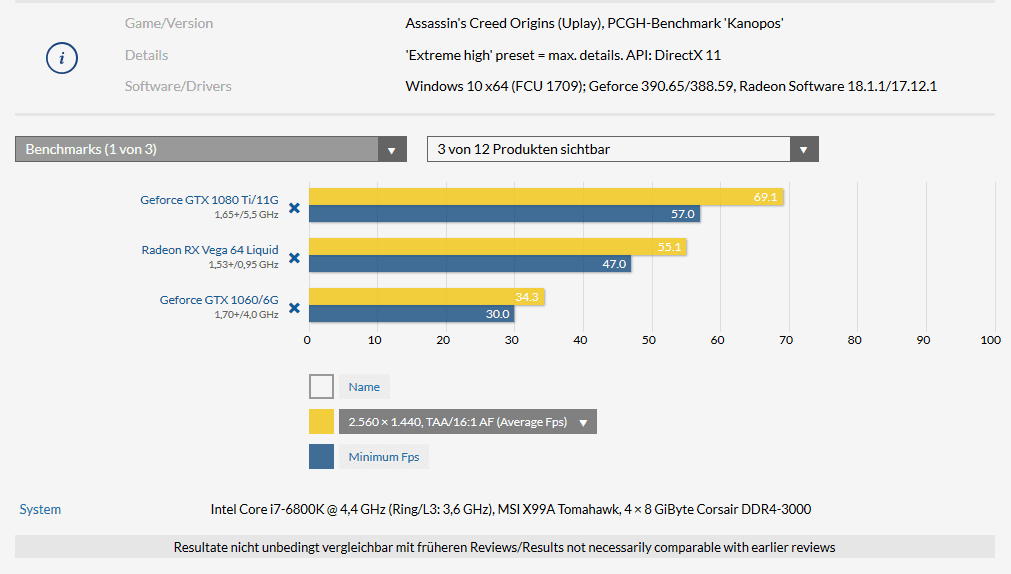Viewport: 1011px width, 574px height.
Task: Open the Benchmarks (1 von 3) dropdown
Action: 210,149
